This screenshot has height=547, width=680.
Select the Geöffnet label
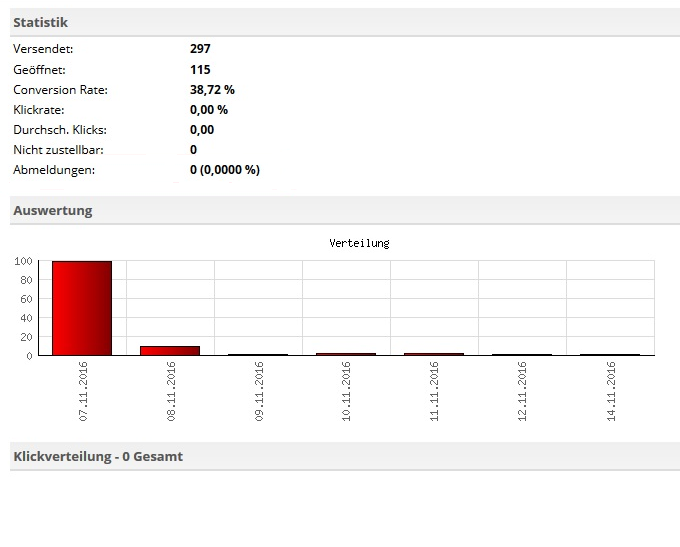point(39,70)
